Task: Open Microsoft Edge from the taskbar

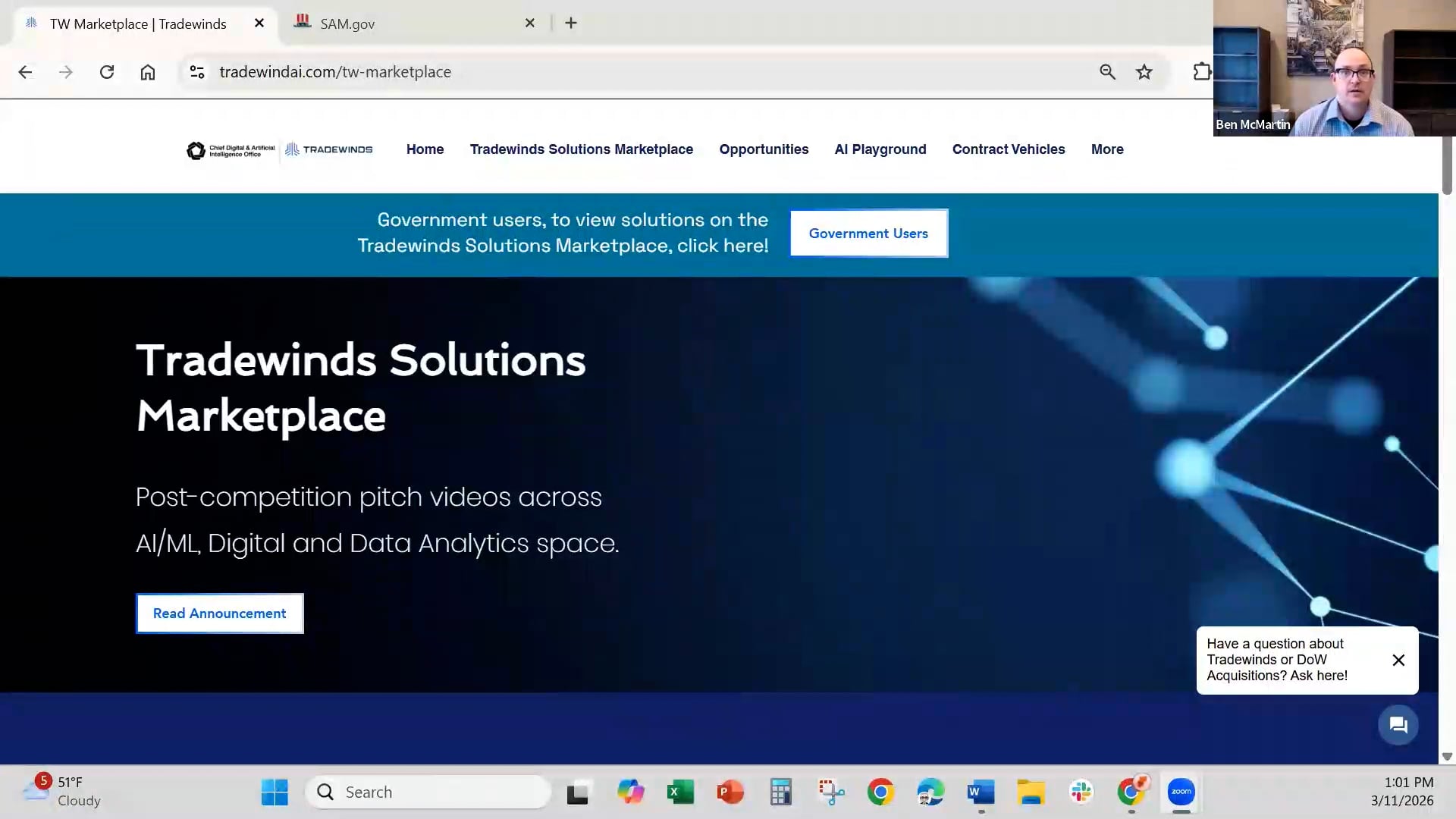Action: tap(930, 792)
